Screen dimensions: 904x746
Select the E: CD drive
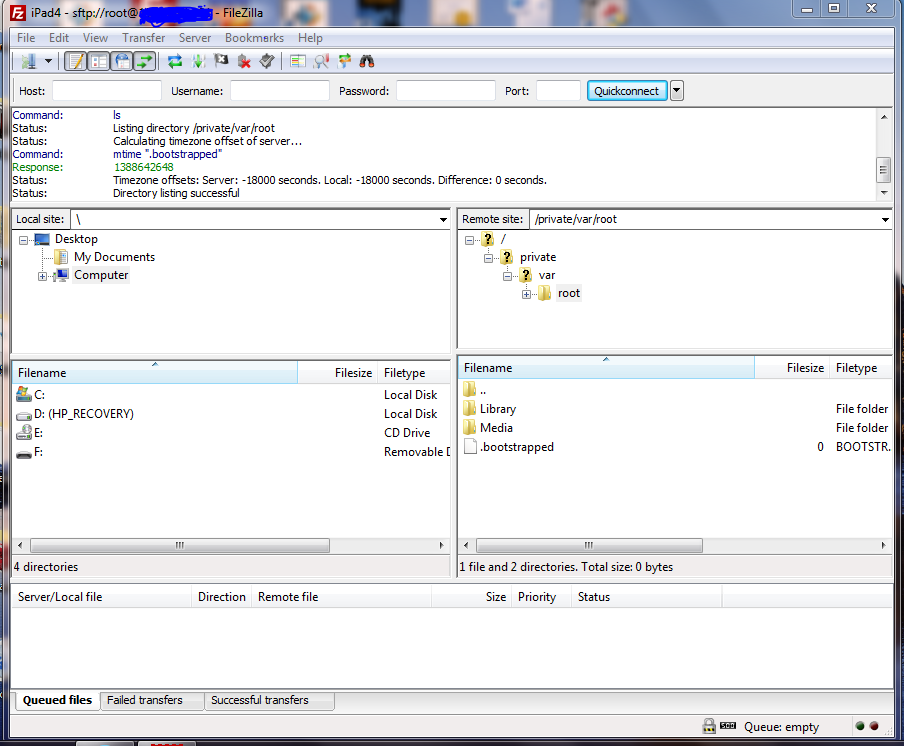[x=38, y=432]
